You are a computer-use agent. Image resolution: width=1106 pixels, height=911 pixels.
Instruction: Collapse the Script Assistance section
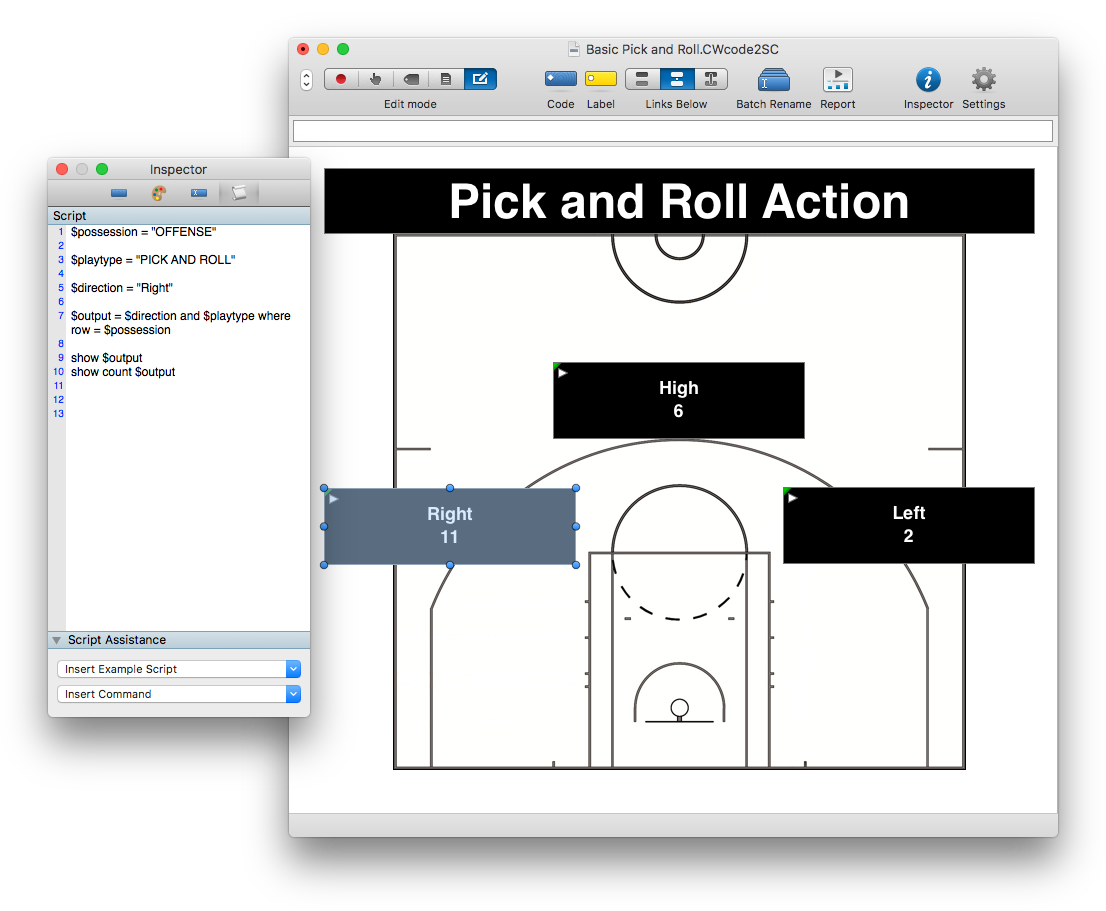point(57,640)
